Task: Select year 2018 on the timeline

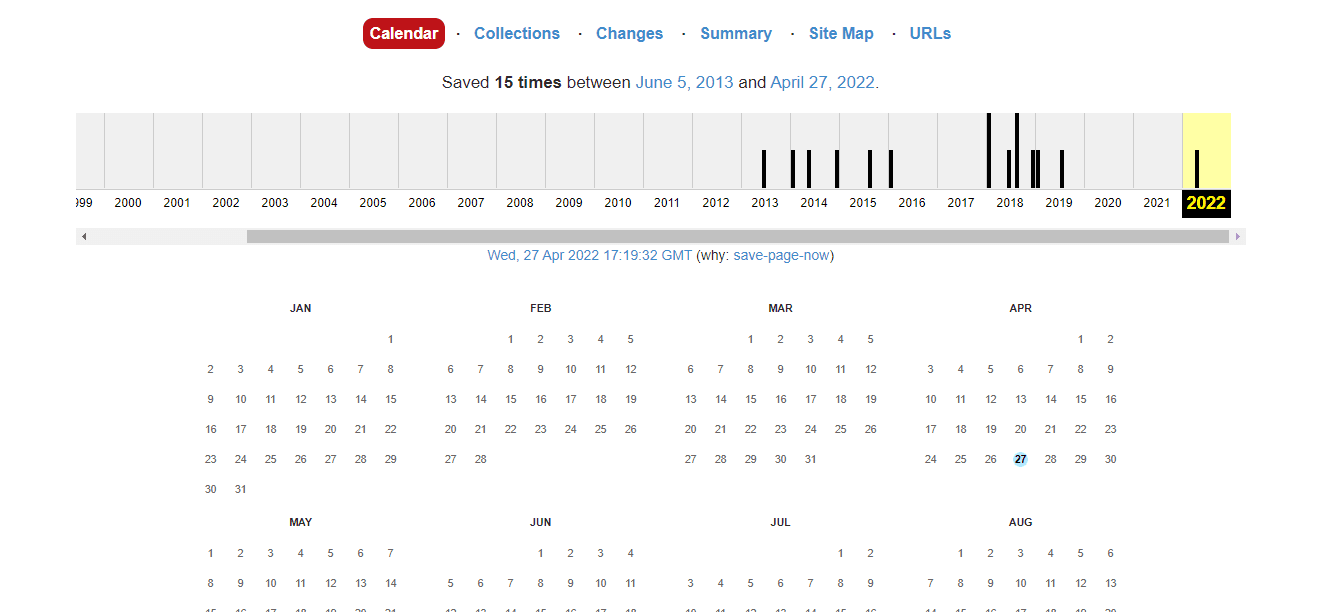Action: click(x=1010, y=203)
